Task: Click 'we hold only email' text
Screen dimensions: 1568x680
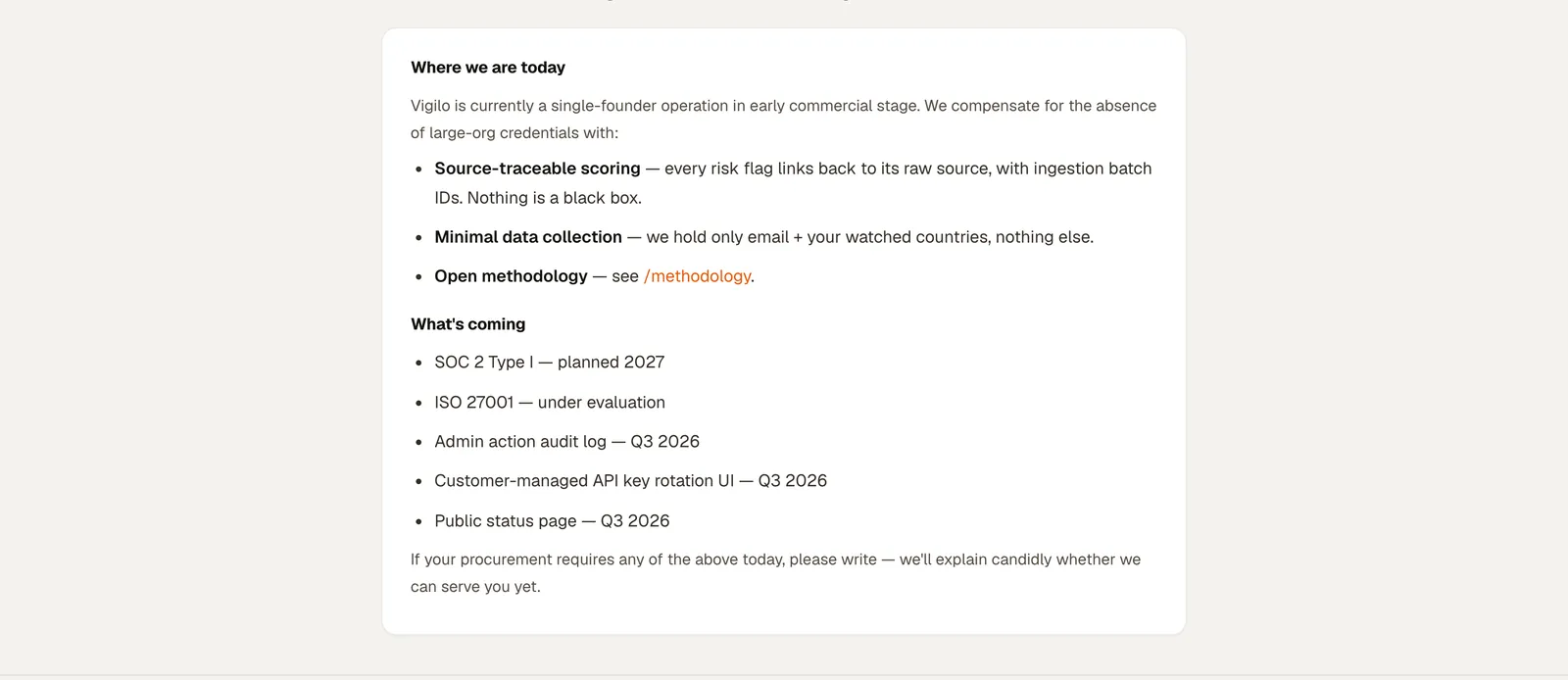Action: (x=717, y=237)
